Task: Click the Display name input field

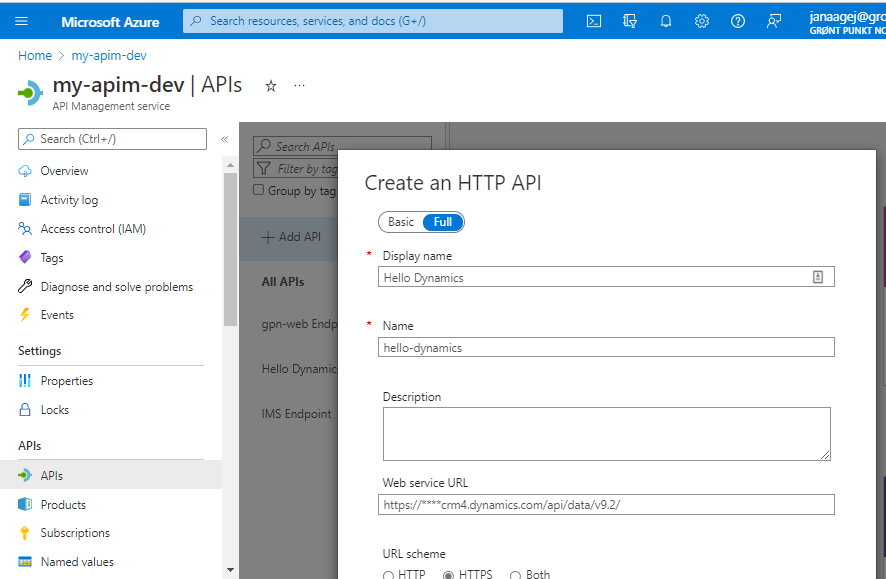Action: (600, 276)
